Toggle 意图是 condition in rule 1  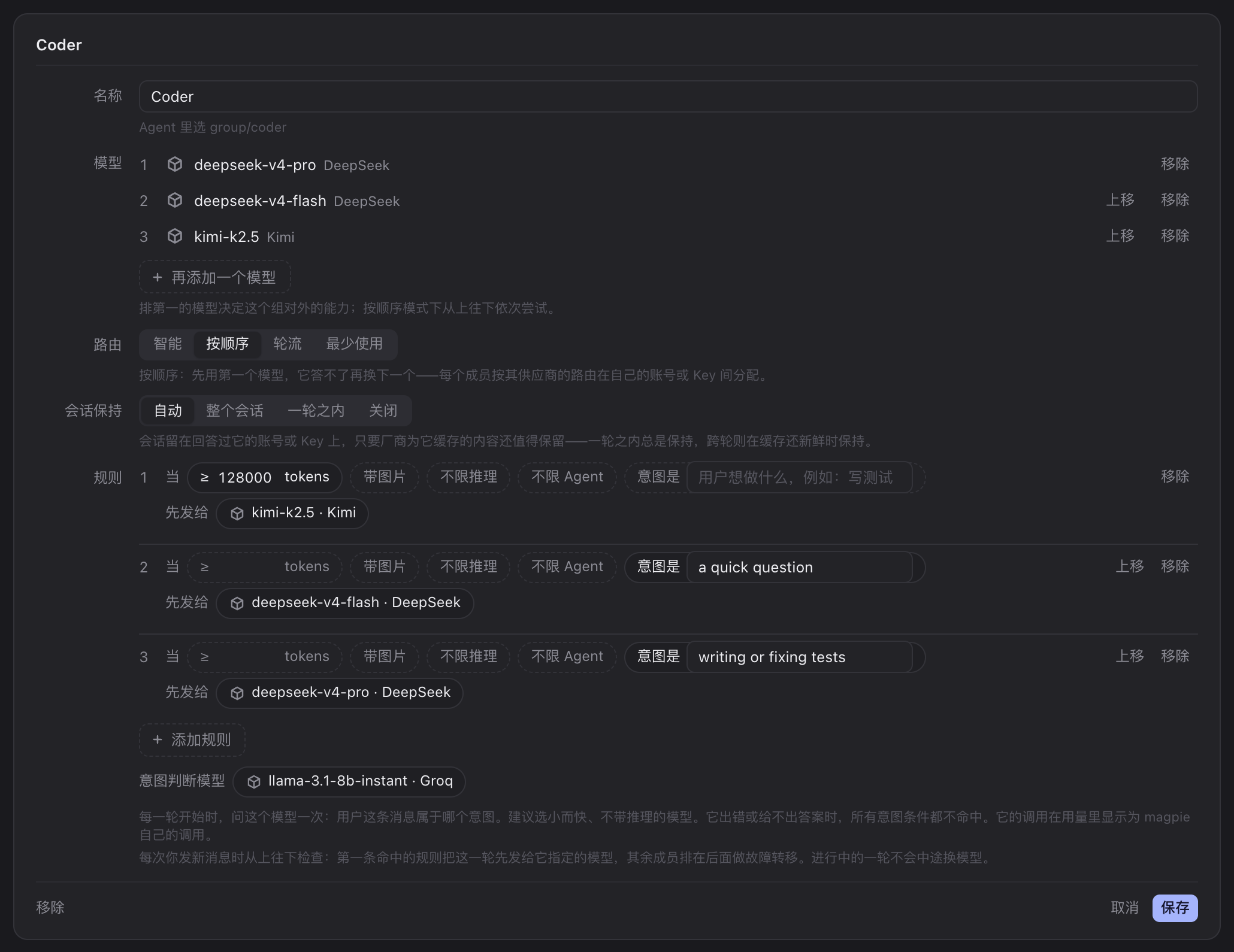pos(658,477)
